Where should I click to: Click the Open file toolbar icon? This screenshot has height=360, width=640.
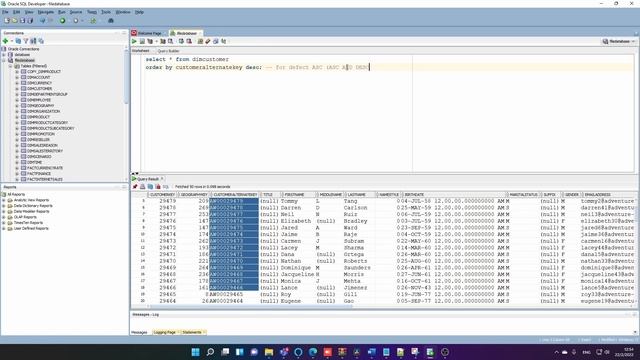[15, 20]
